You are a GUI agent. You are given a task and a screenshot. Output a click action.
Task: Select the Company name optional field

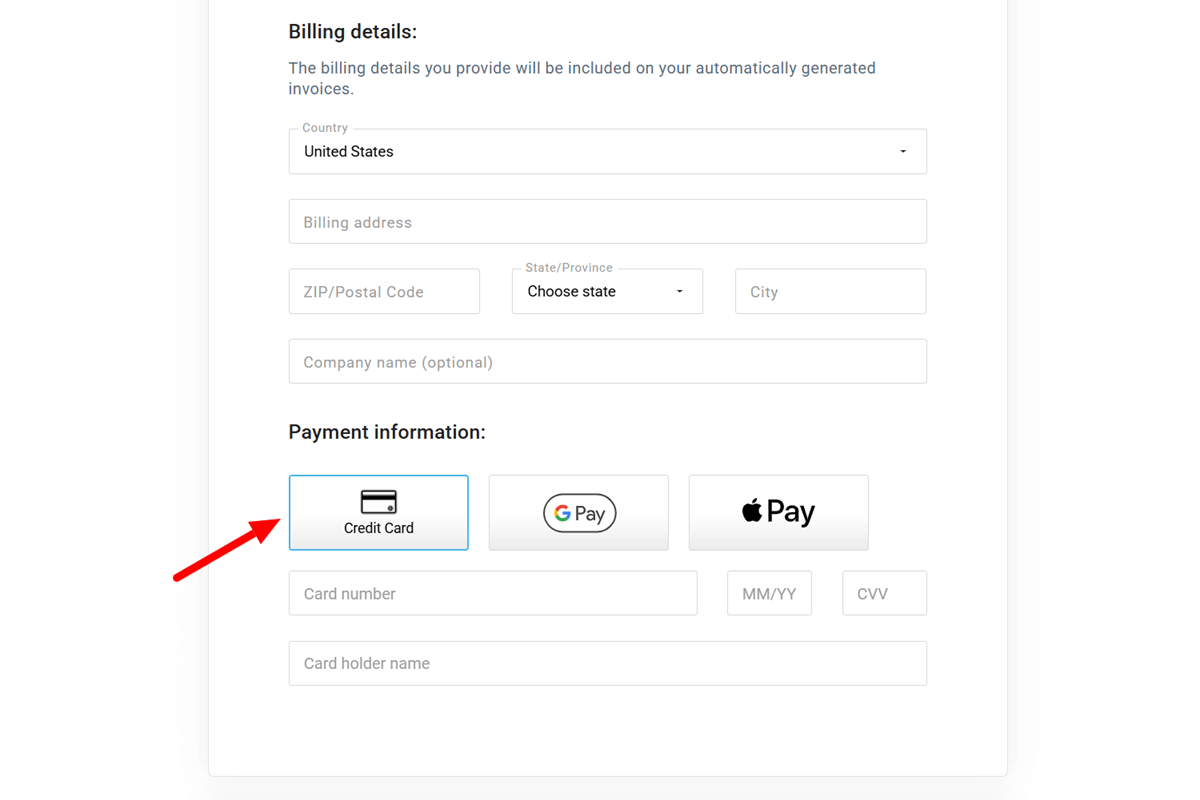click(x=607, y=361)
